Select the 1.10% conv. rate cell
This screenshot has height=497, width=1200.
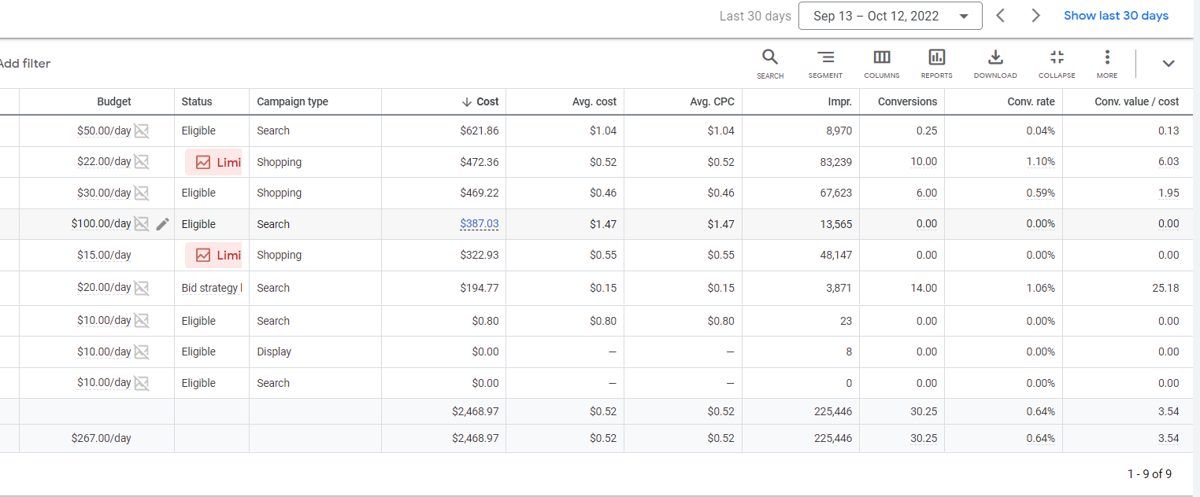tap(1040, 162)
